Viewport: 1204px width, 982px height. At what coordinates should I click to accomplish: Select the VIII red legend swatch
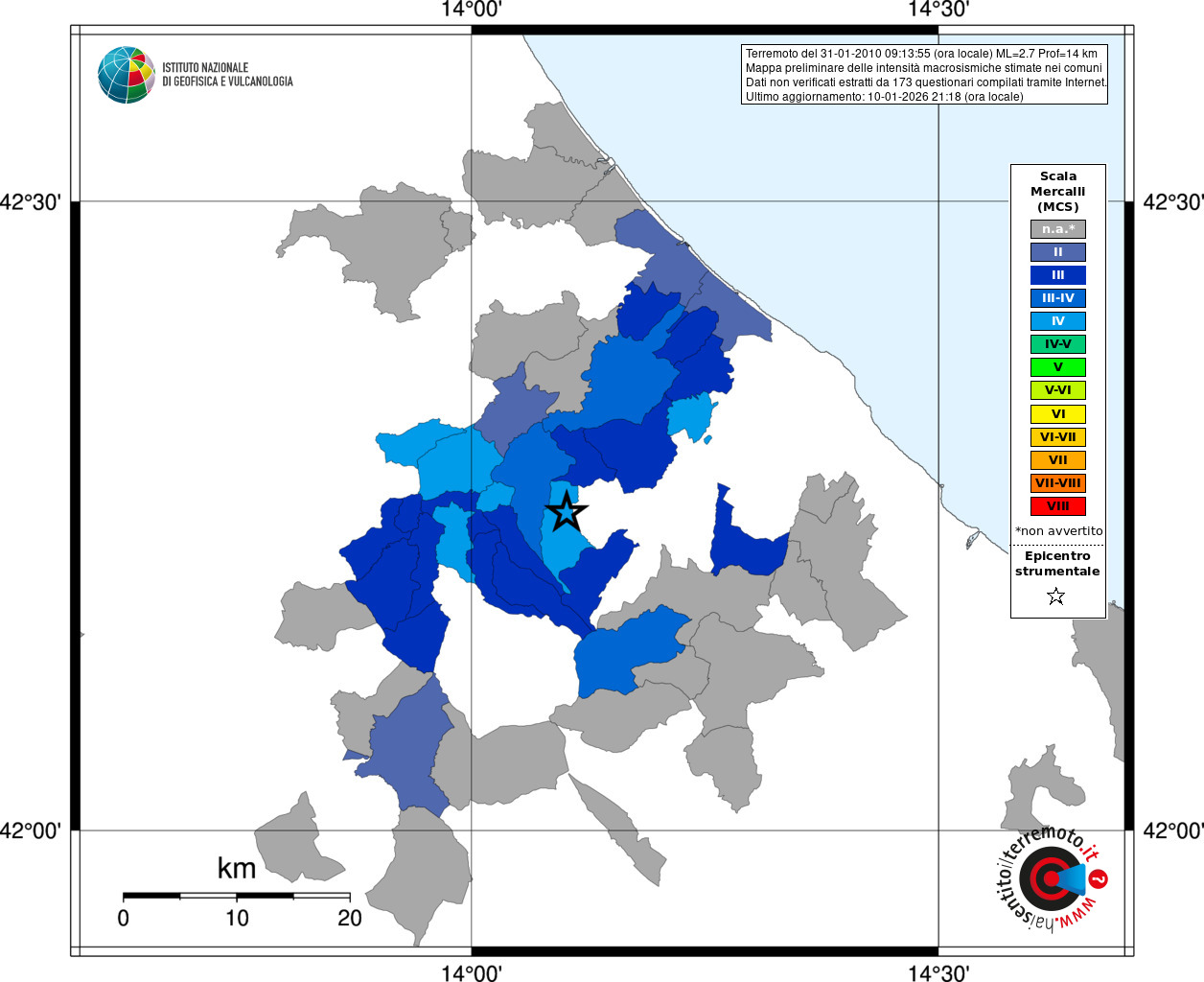[1058, 506]
